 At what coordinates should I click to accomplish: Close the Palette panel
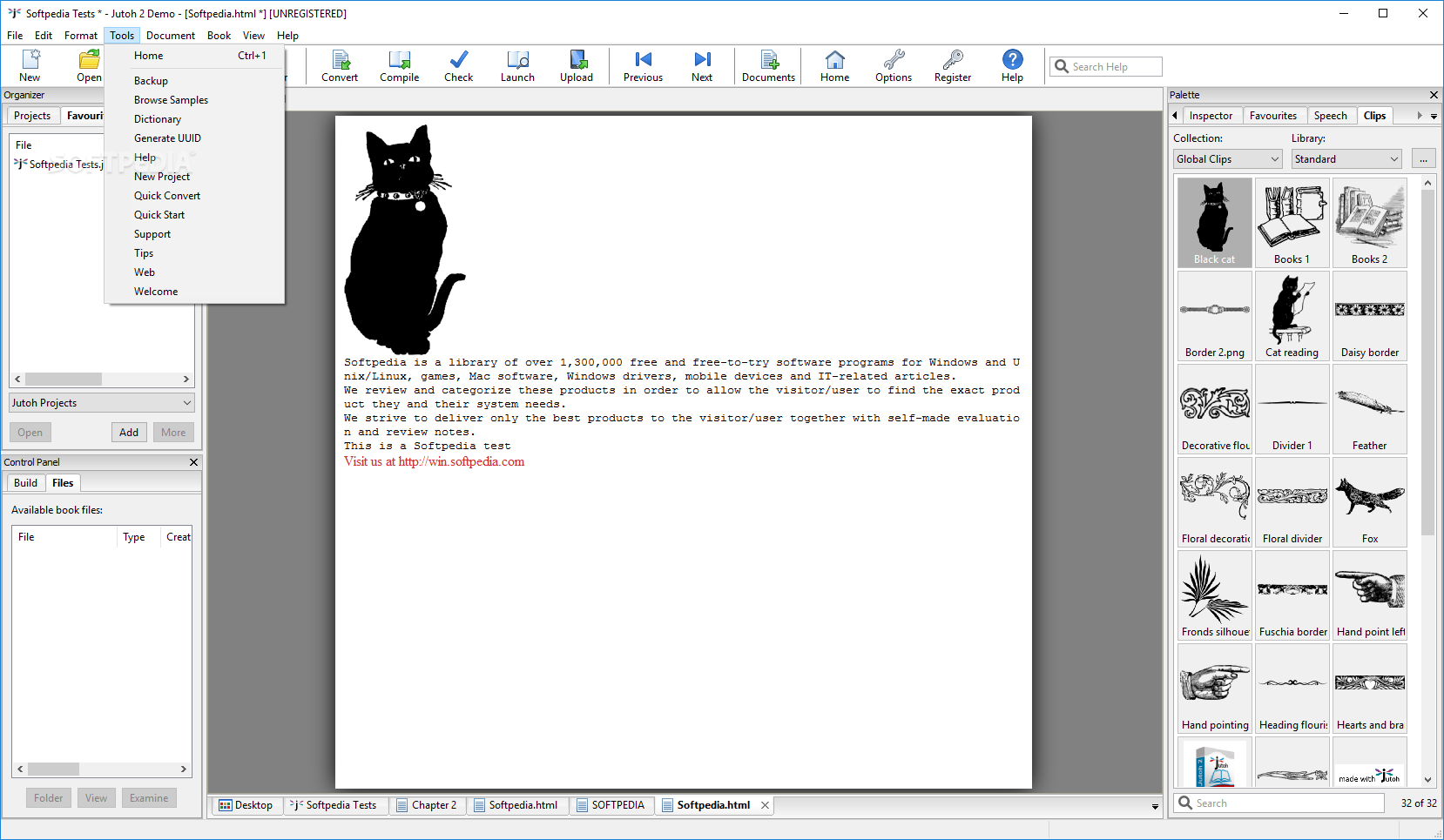click(x=1434, y=95)
